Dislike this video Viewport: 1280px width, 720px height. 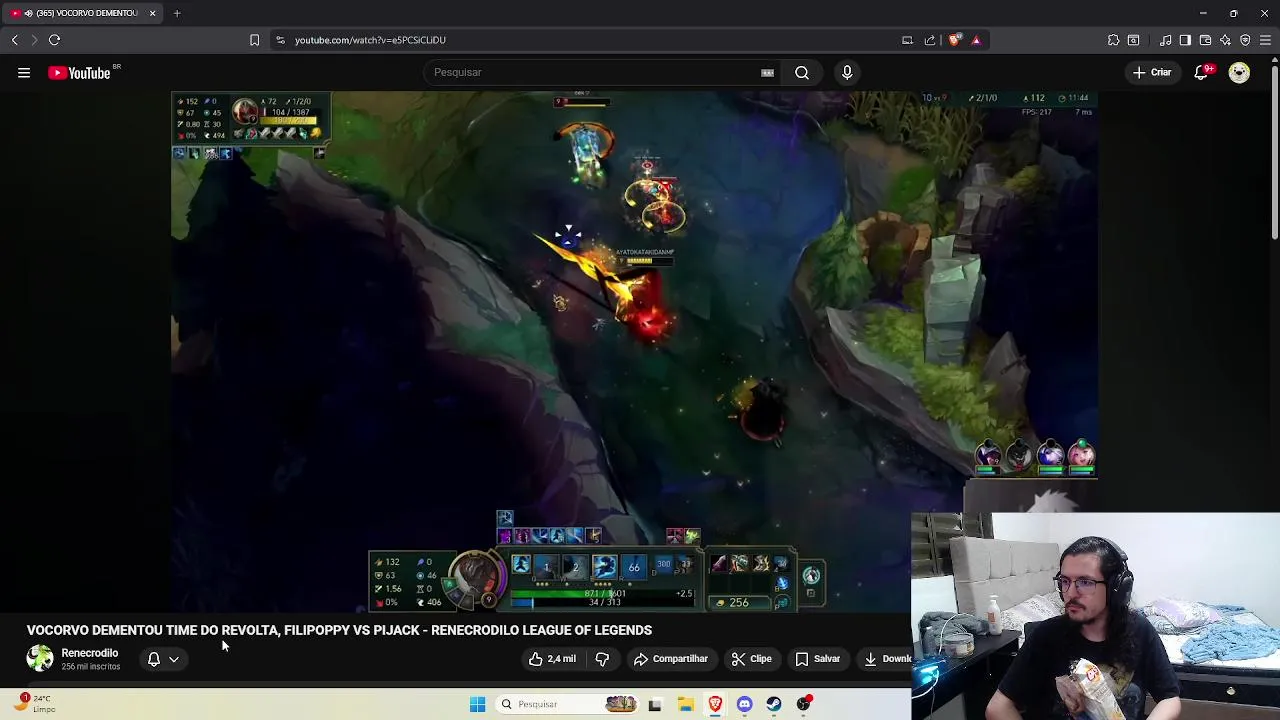pyautogui.click(x=602, y=659)
